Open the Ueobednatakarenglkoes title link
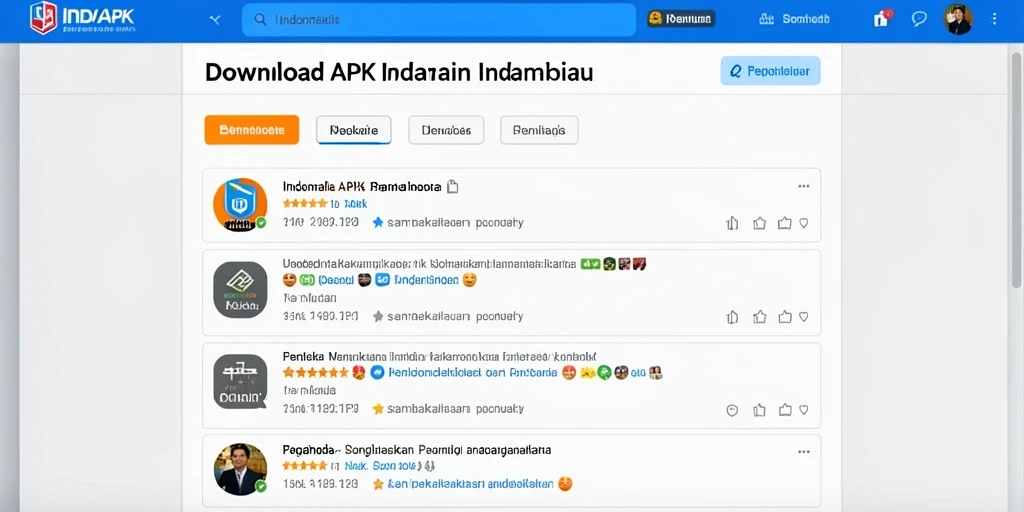1024x512 pixels. point(429,264)
